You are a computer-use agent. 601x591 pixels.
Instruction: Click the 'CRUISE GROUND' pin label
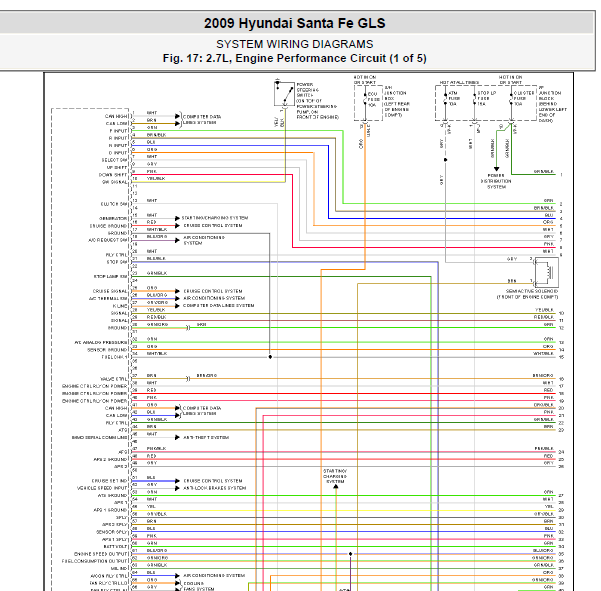[108, 226]
